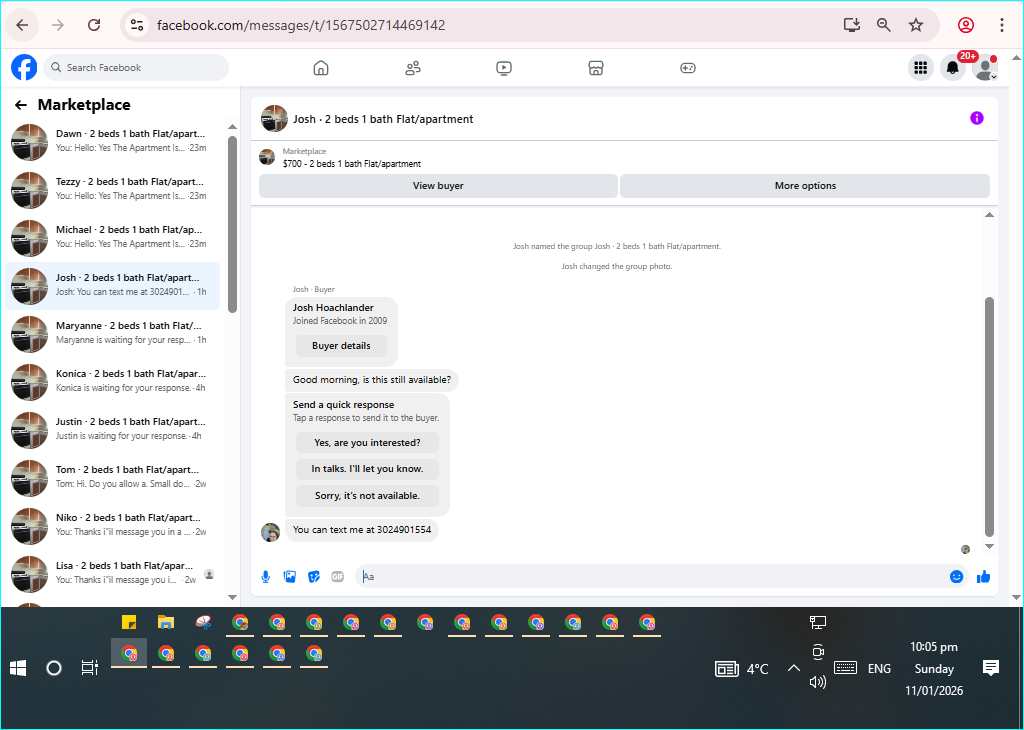The height and width of the screenshot is (730, 1024).
Task: Open Lisa's conversation in the list
Action: [x=112, y=574]
